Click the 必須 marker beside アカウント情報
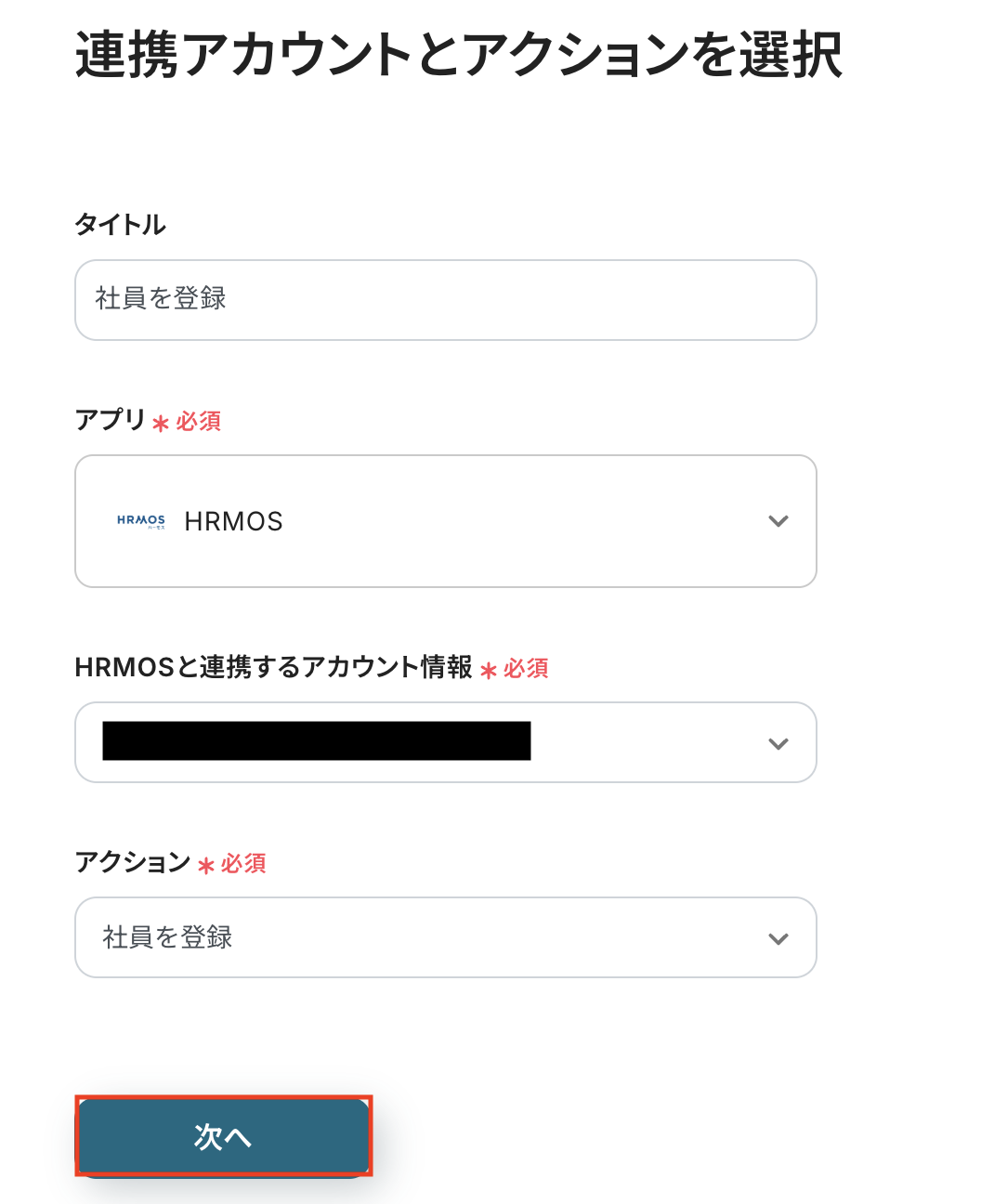Image resolution: width=981 pixels, height=1204 pixels. [x=527, y=669]
